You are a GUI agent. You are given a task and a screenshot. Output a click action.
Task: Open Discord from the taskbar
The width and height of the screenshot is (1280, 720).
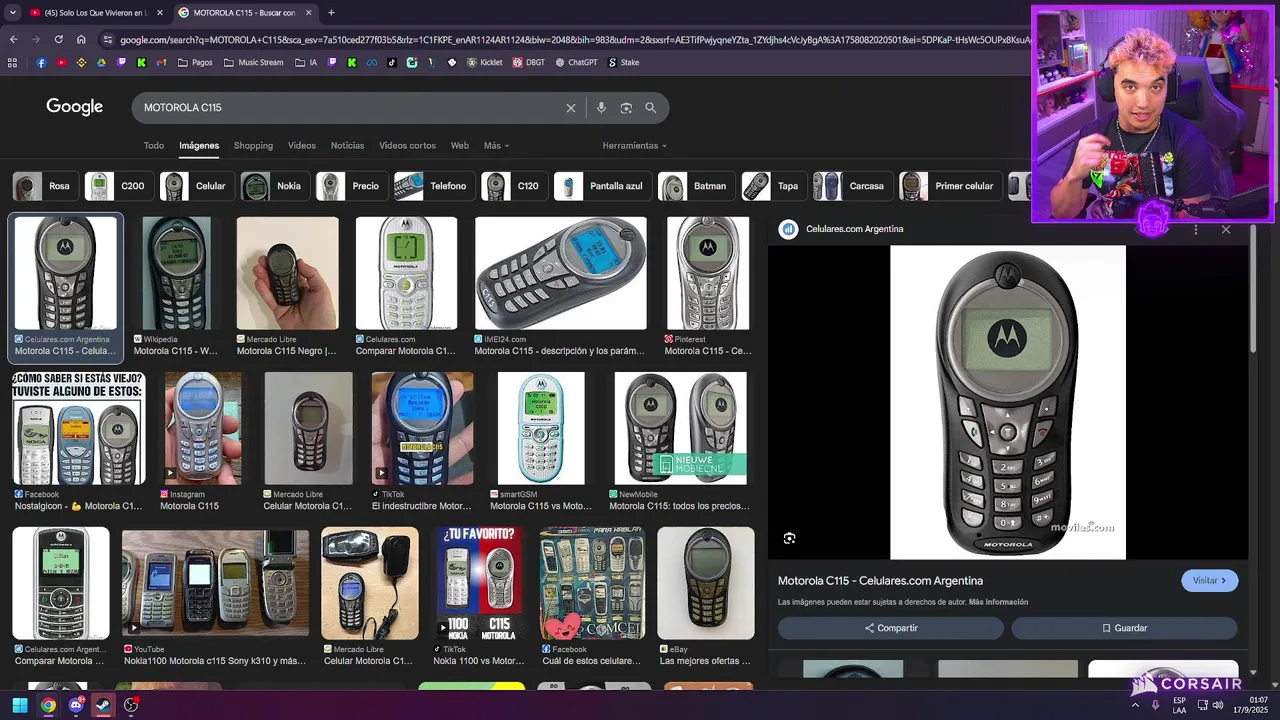pos(76,705)
